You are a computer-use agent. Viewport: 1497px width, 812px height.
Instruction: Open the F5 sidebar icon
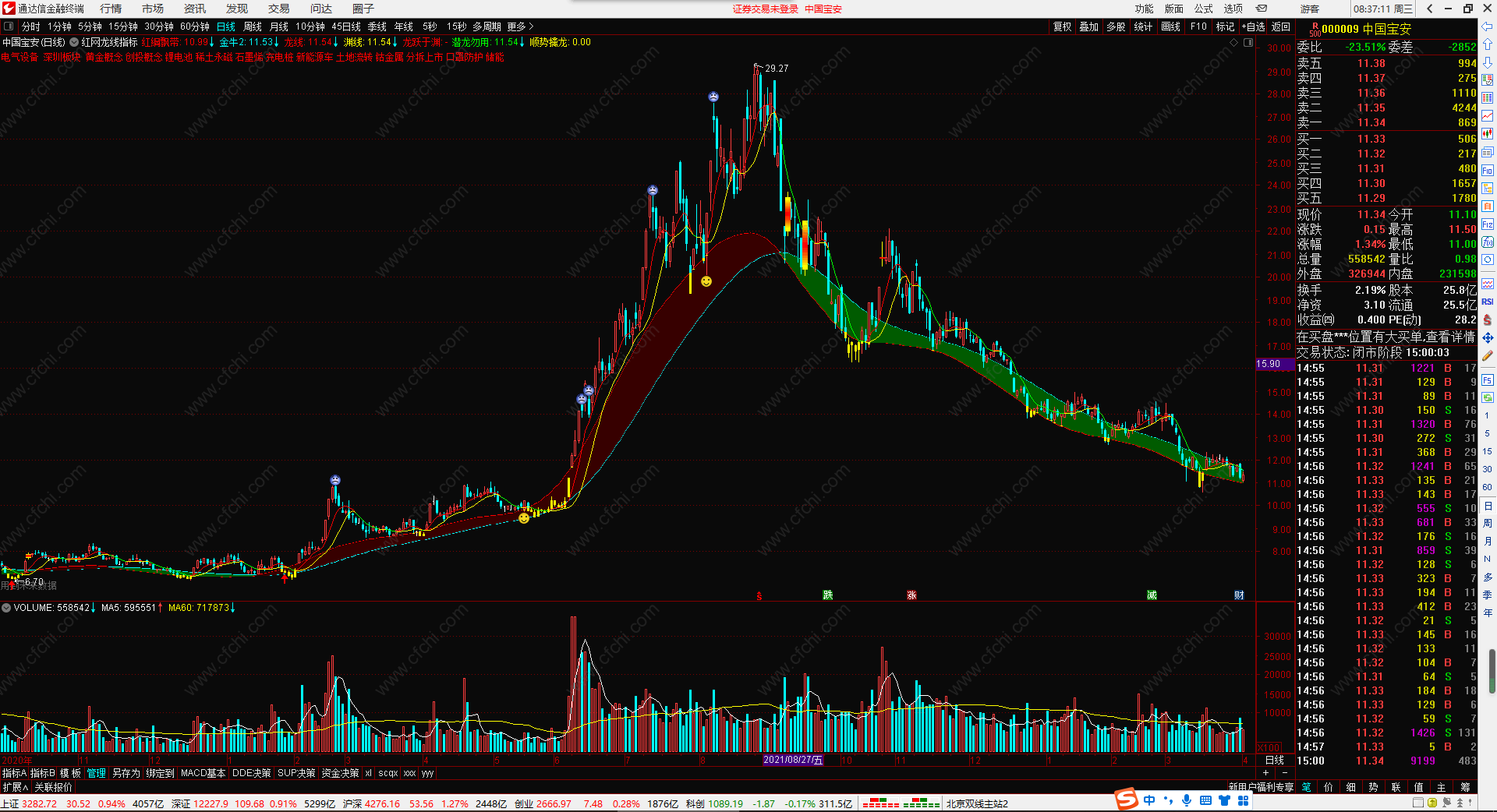(x=1488, y=380)
